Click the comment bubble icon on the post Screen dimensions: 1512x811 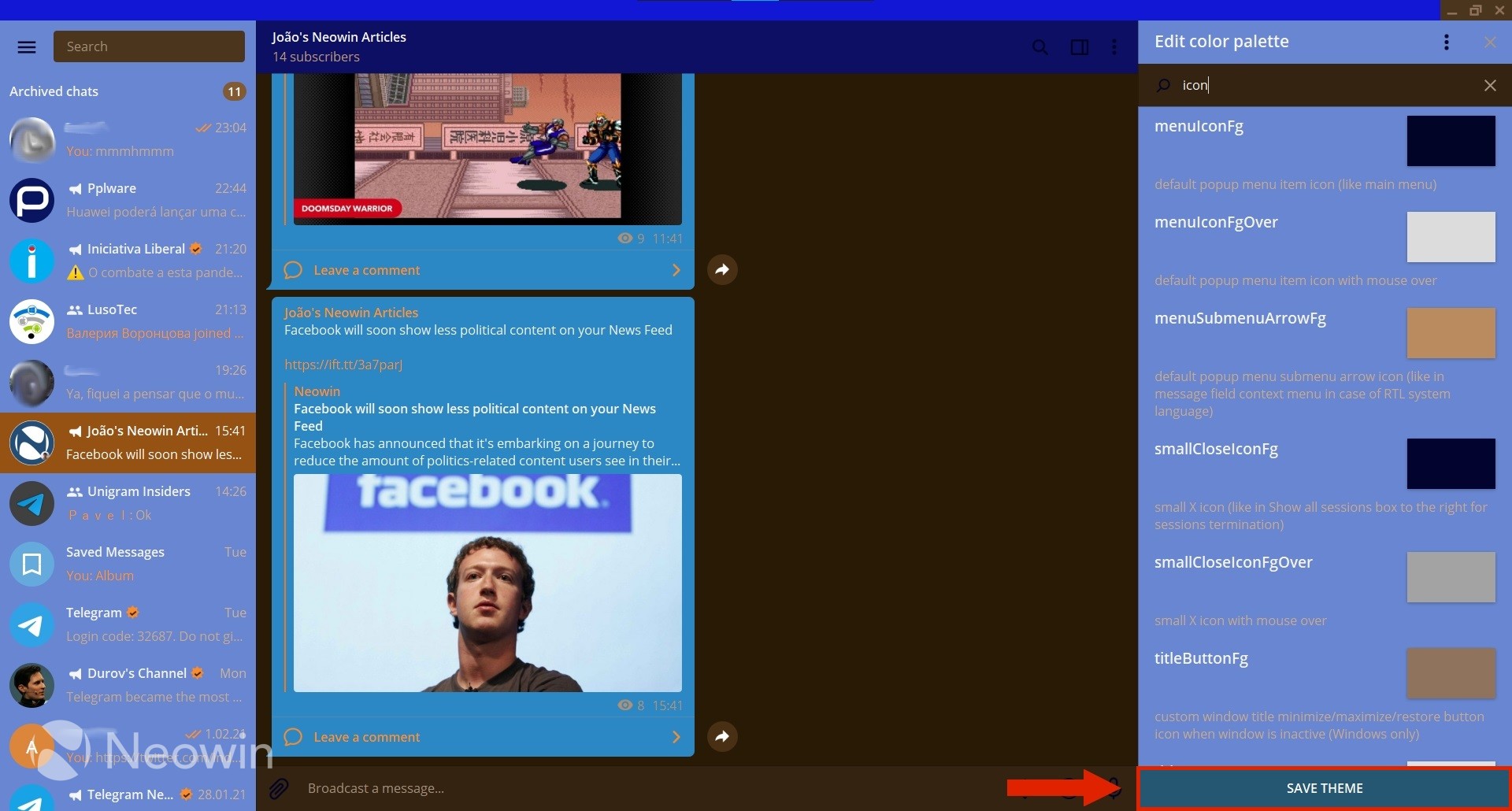[292, 737]
